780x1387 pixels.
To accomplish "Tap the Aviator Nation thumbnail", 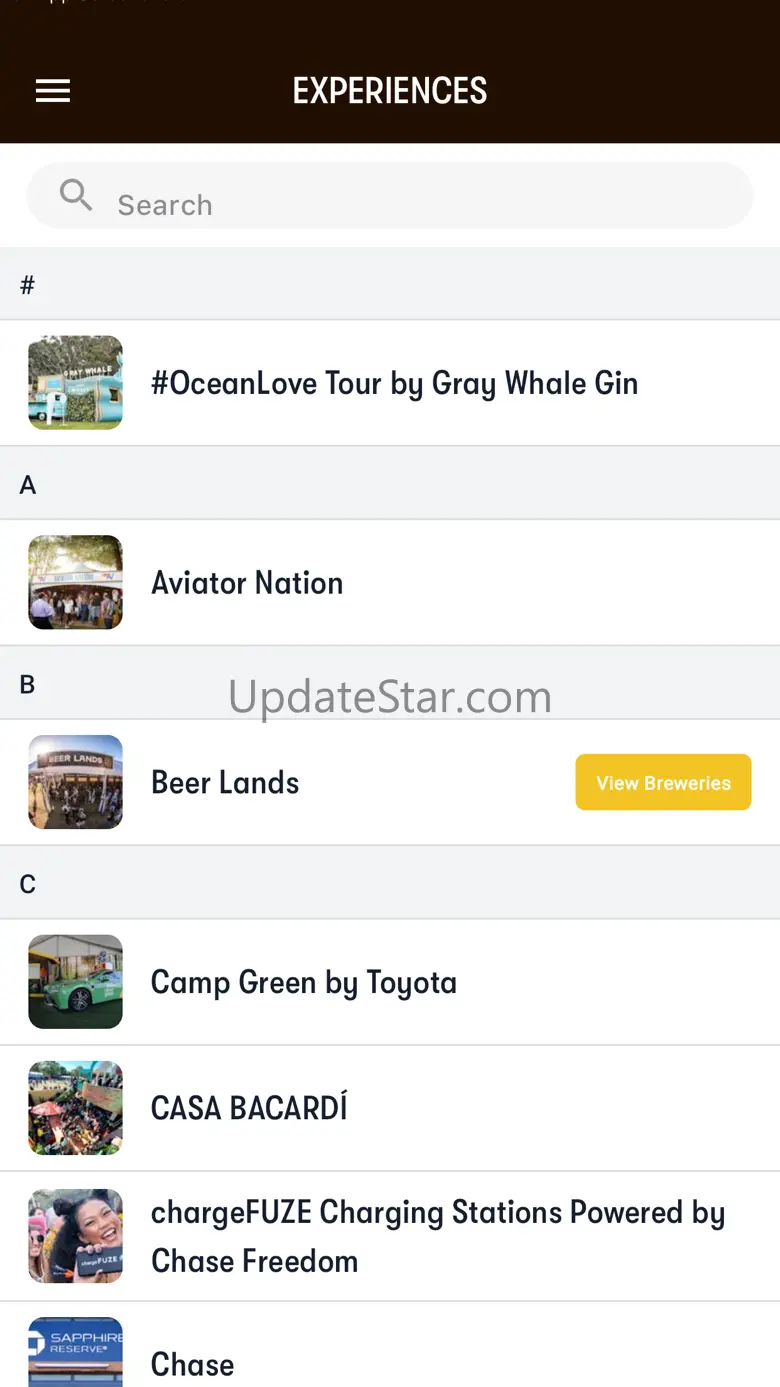I will (x=75, y=582).
